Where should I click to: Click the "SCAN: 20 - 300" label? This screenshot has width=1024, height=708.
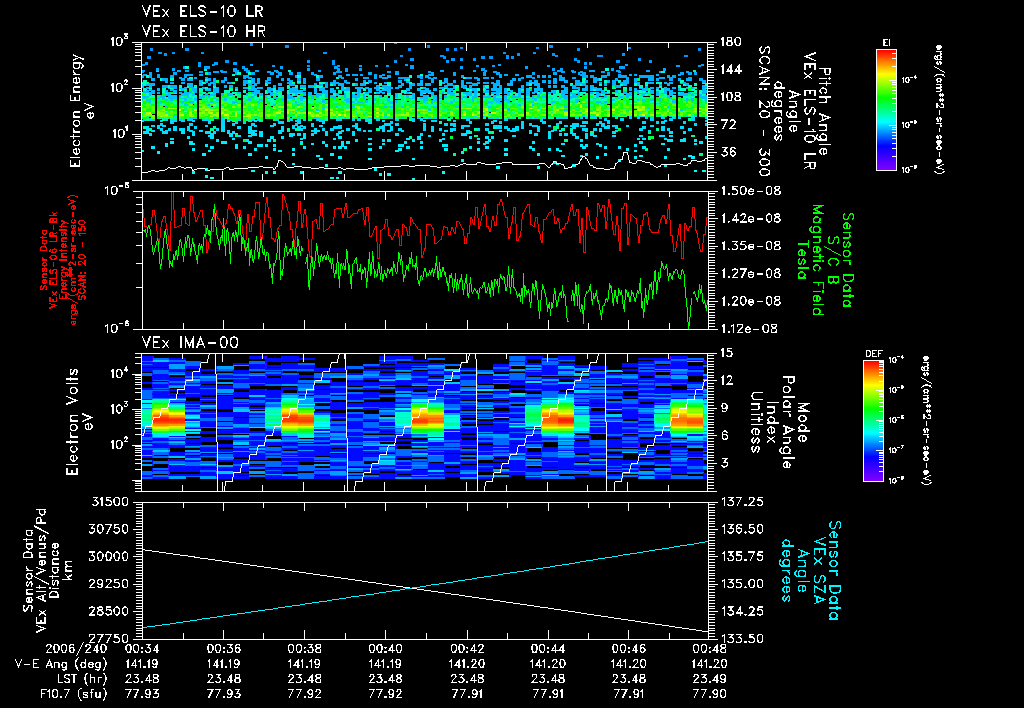(763, 111)
